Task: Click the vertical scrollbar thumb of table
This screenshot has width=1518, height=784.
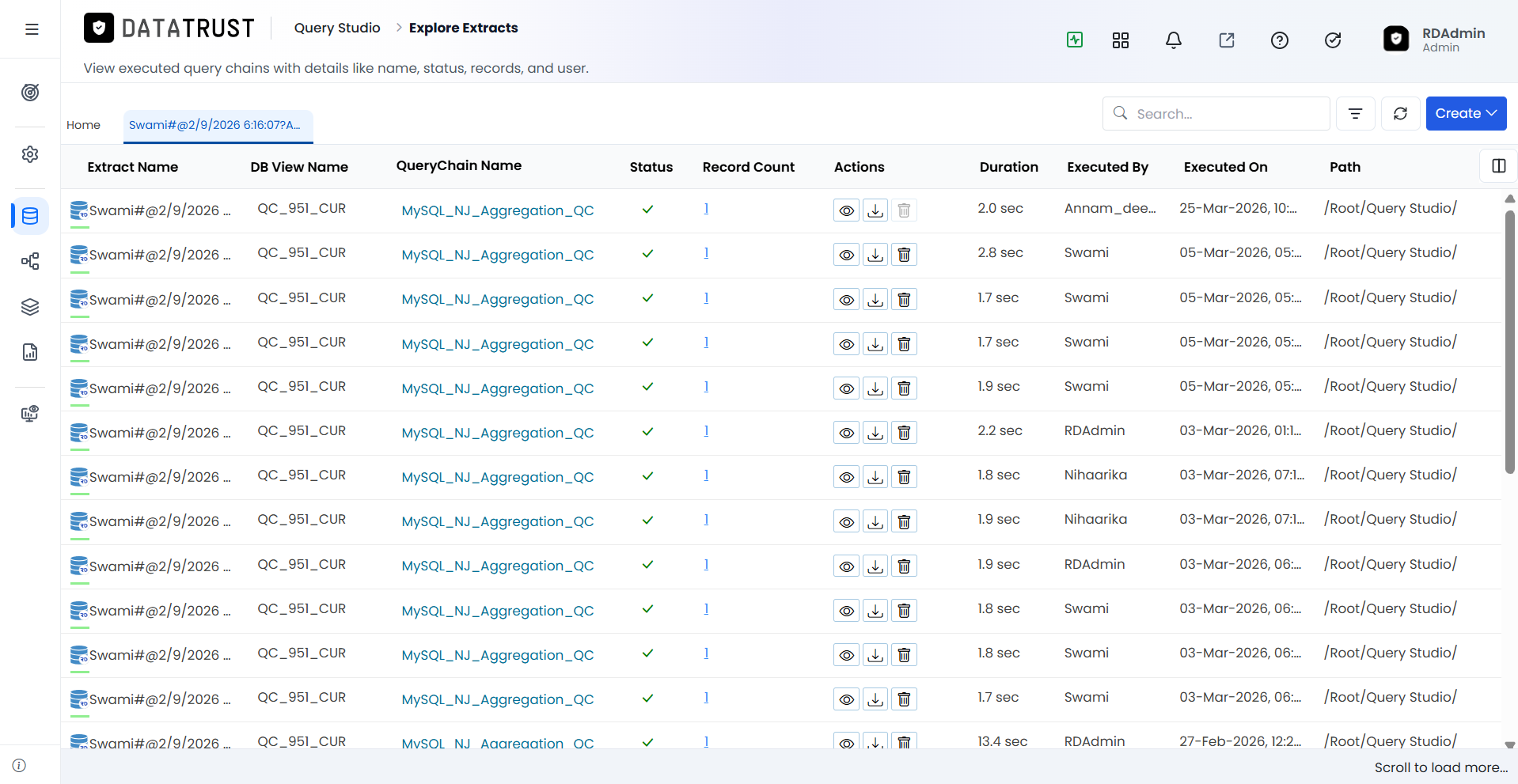Action: [x=1509, y=340]
